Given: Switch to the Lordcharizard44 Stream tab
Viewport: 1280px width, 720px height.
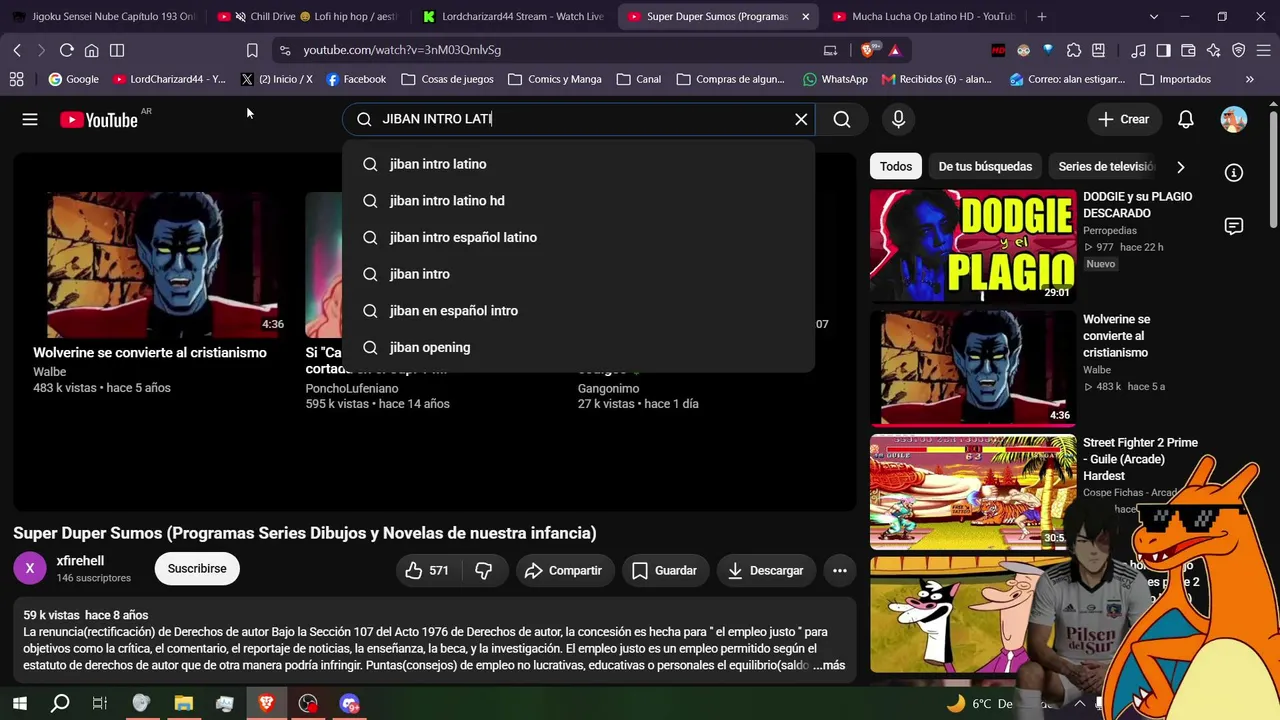Looking at the screenshot, I should click(514, 16).
